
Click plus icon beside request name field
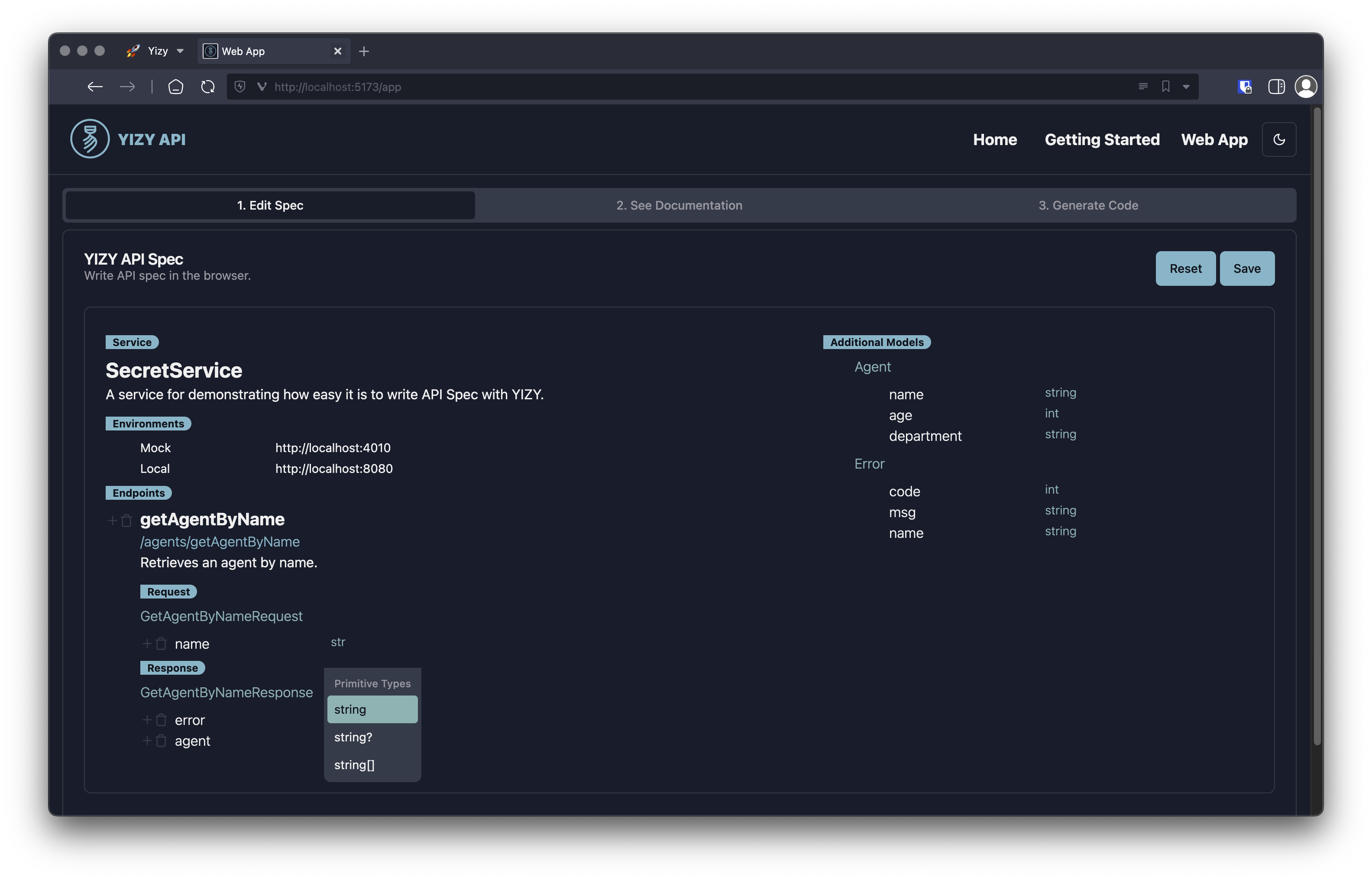(x=147, y=644)
